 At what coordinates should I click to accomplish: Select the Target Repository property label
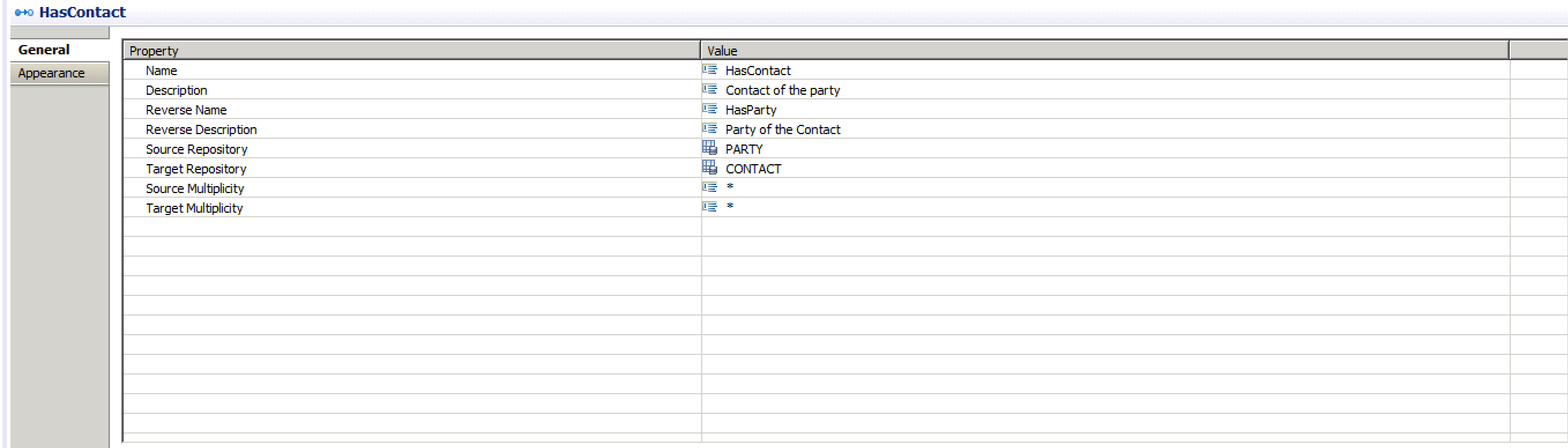point(196,169)
